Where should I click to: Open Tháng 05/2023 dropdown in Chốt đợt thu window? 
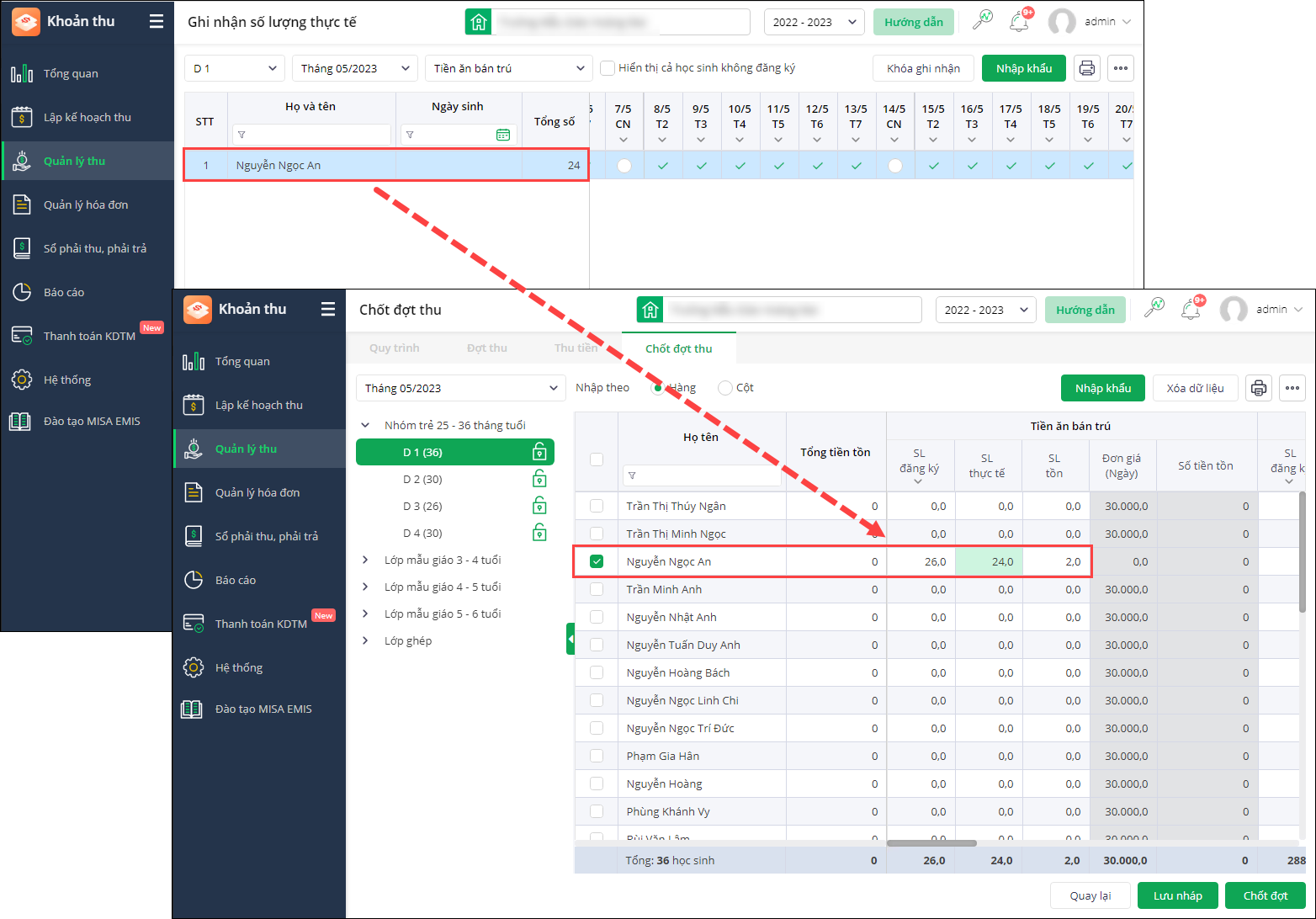coord(460,388)
